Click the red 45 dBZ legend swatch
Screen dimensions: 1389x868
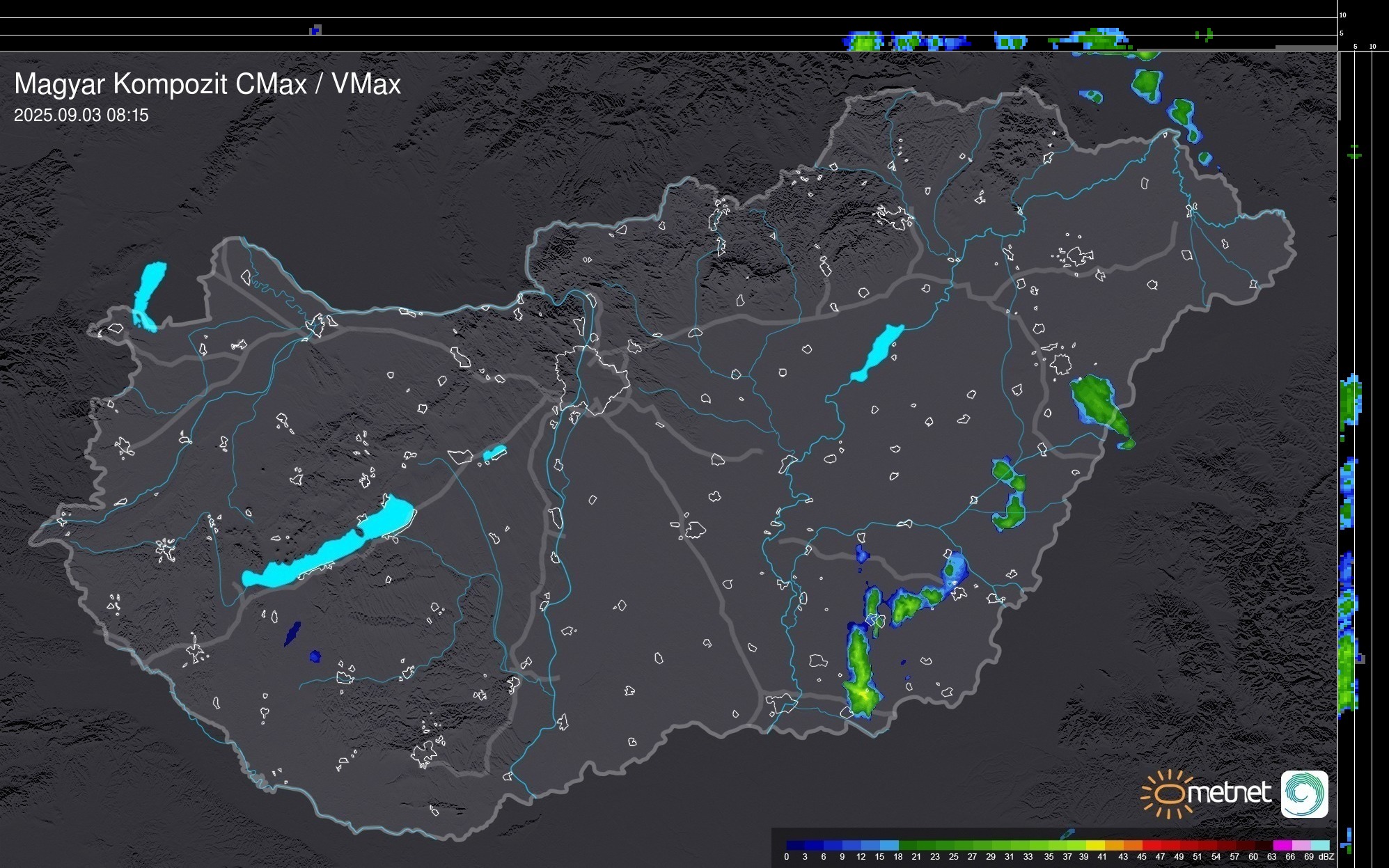(1152, 845)
